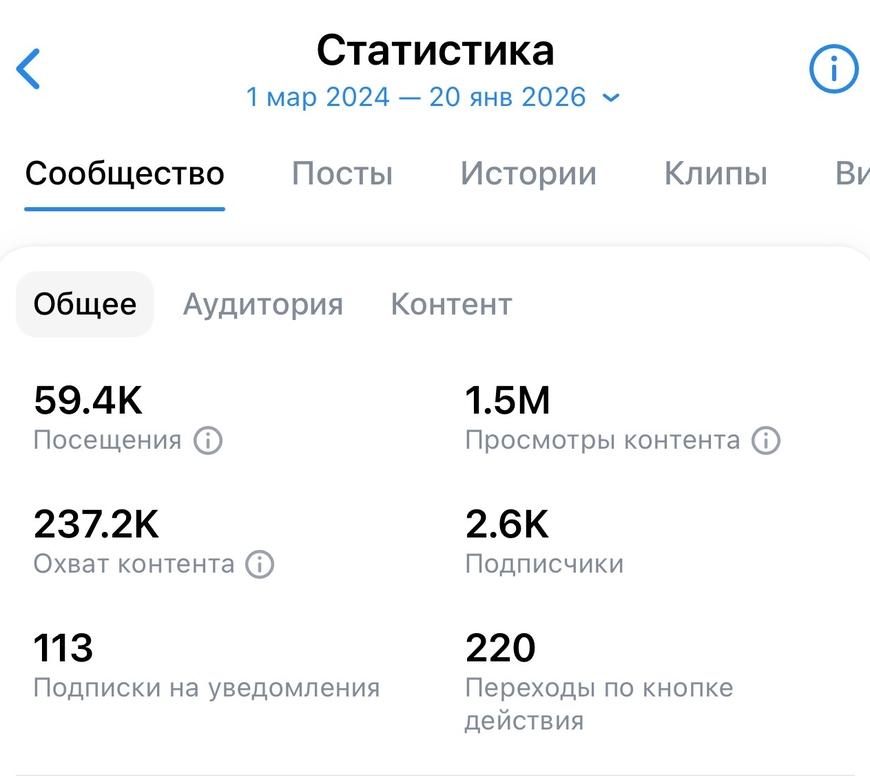This screenshot has height=777, width=870.
Task: Switch to the Истории tab
Action: [x=528, y=174]
